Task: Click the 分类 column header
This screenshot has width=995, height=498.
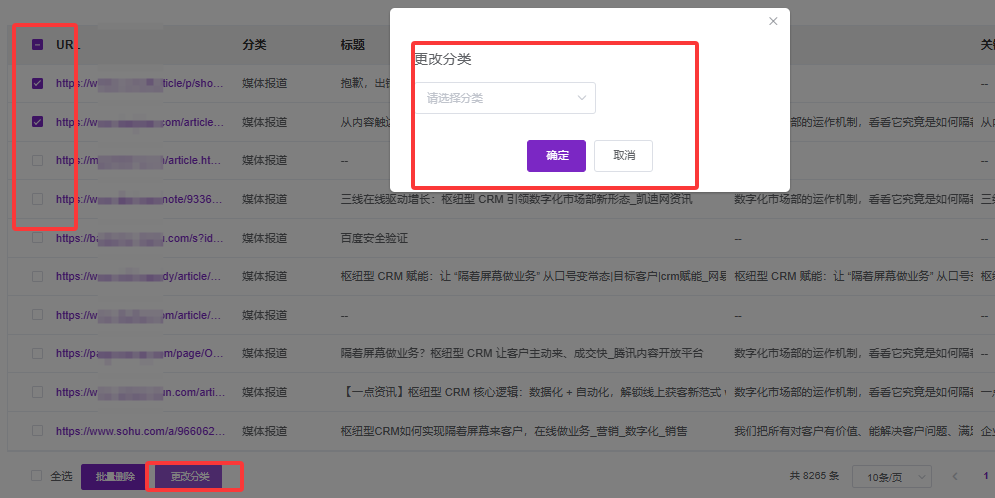Action: pos(254,45)
